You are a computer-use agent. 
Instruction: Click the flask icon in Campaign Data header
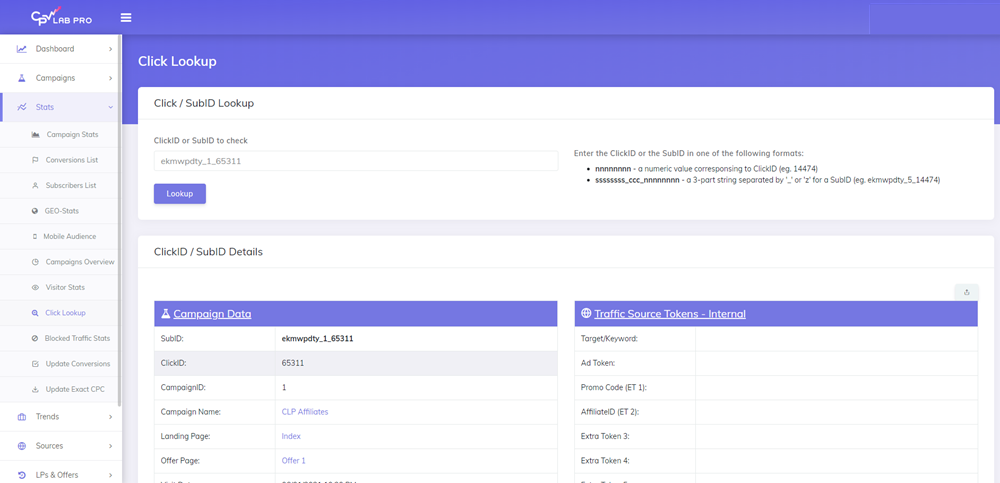(x=165, y=314)
